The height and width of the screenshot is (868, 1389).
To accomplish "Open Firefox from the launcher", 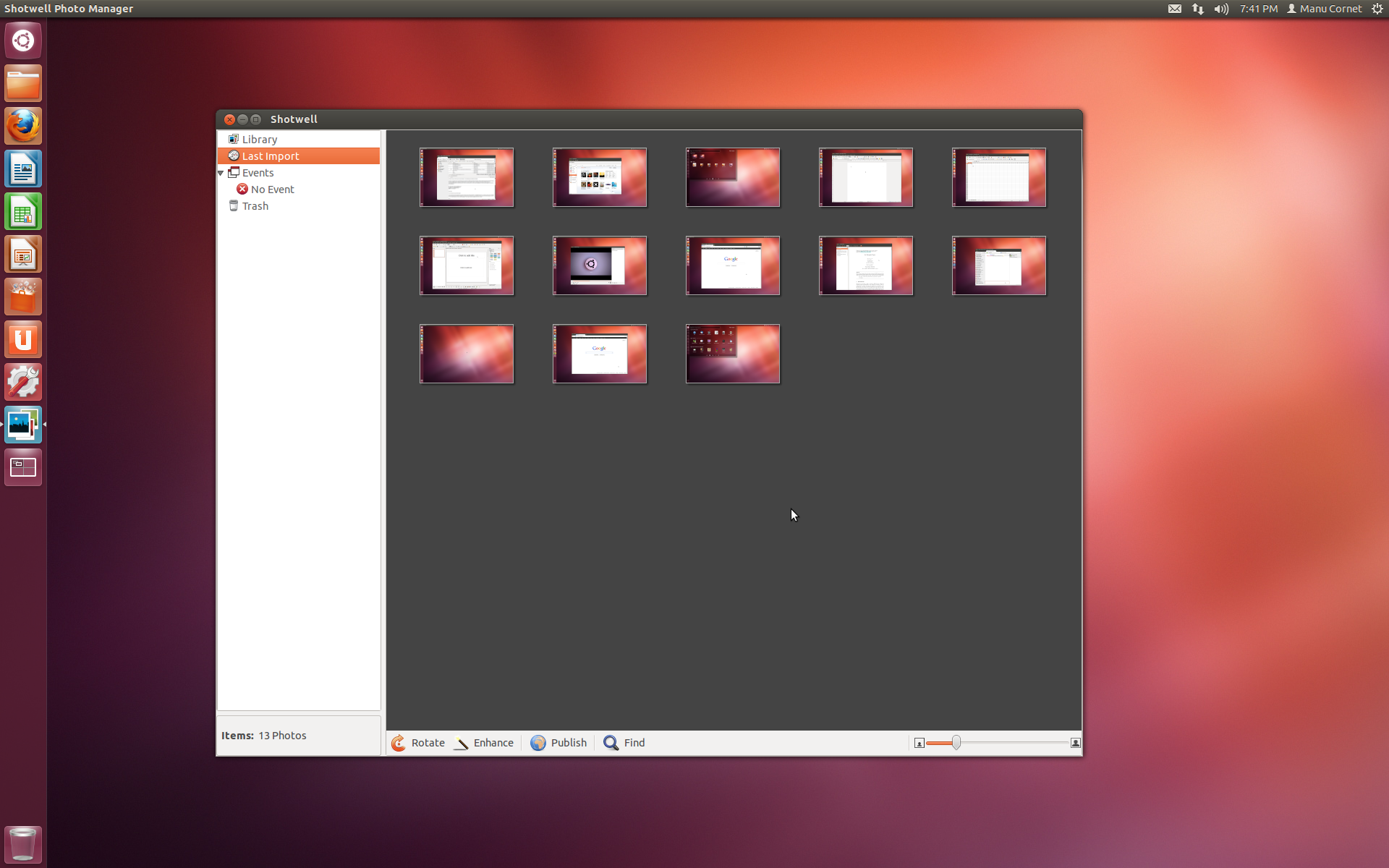I will pos(23,127).
